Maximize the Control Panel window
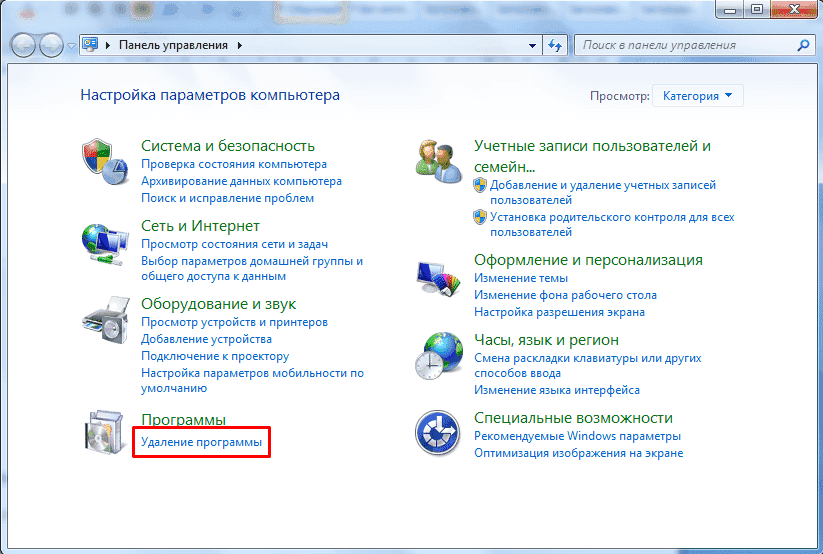 point(756,9)
